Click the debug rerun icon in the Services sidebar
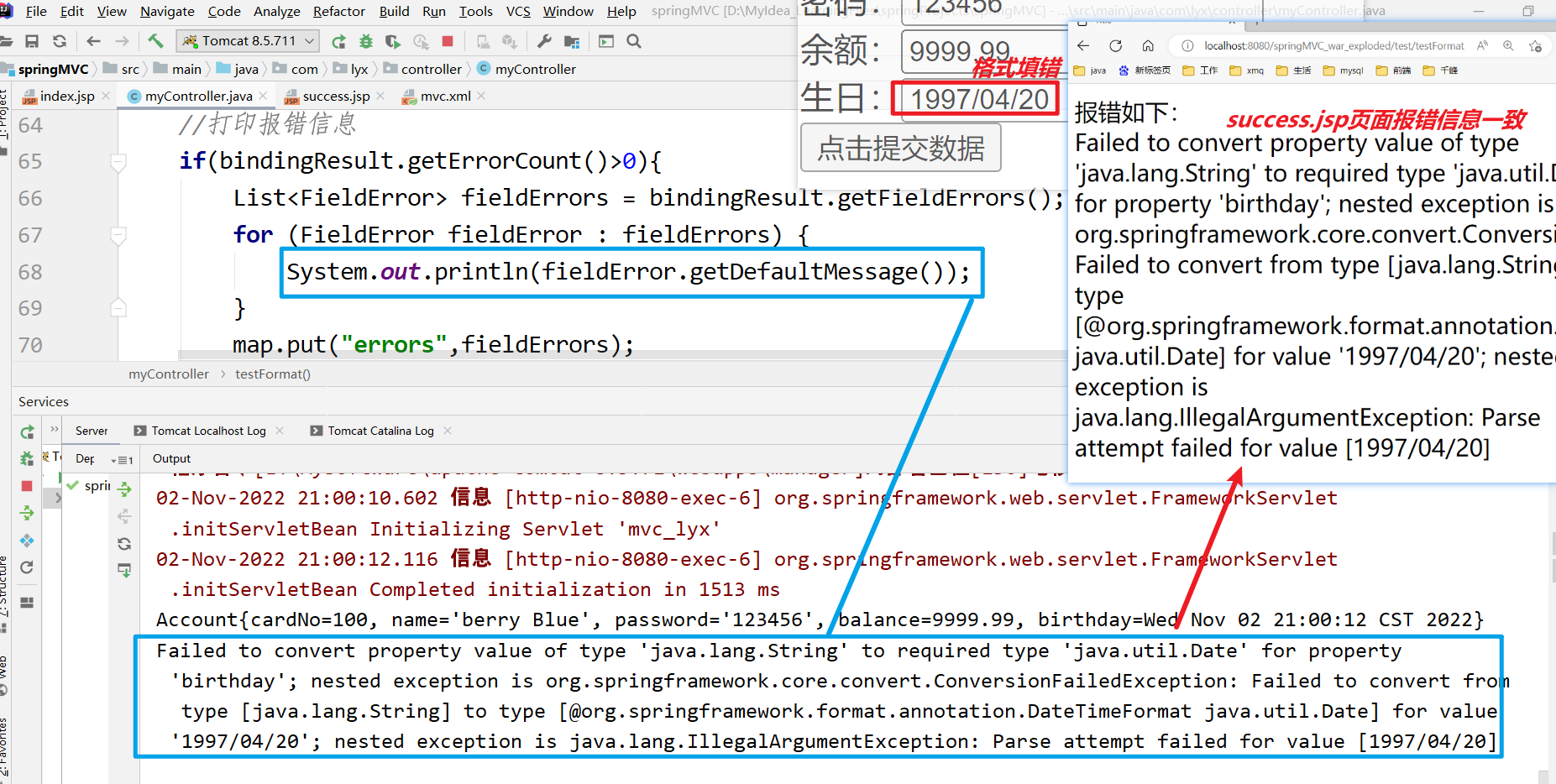Viewport: 1556px width, 784px height. coord(27,458)
